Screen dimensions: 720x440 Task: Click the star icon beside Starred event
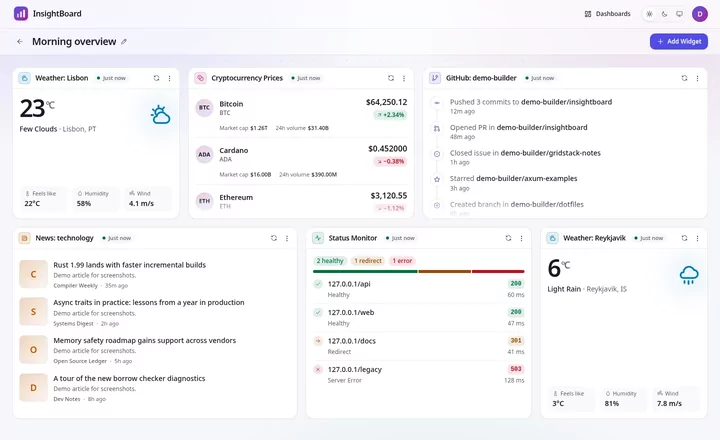coord(437,180)
